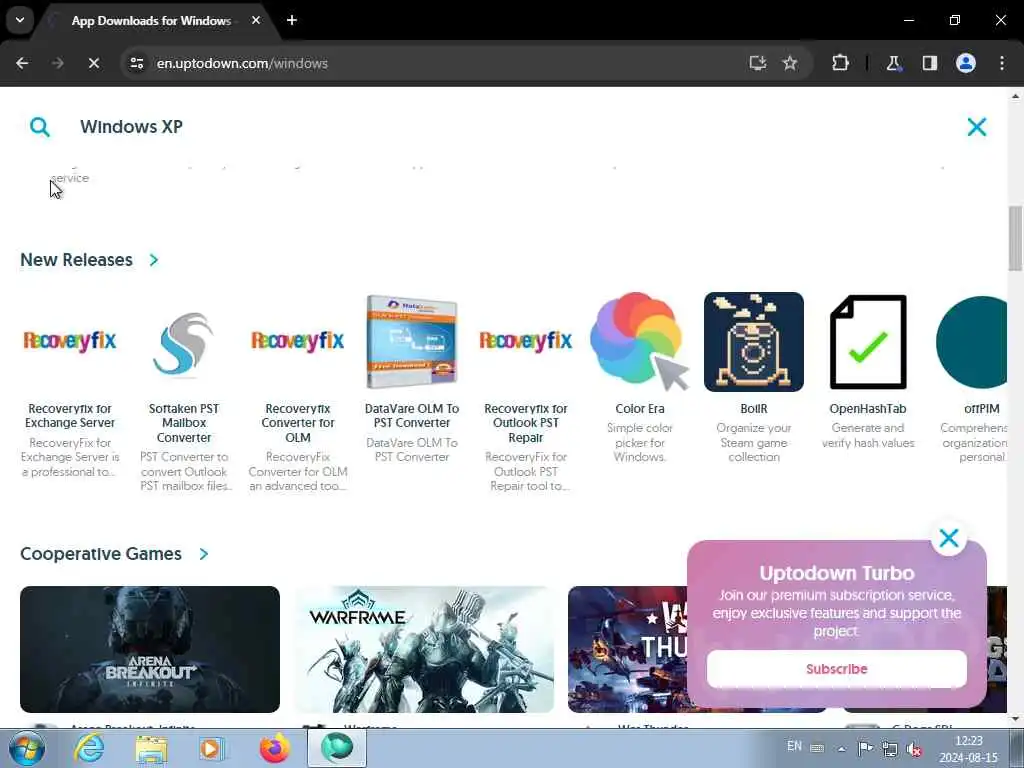
Task: Open the Chrome Labs flask icon
Action: [893, 63]
